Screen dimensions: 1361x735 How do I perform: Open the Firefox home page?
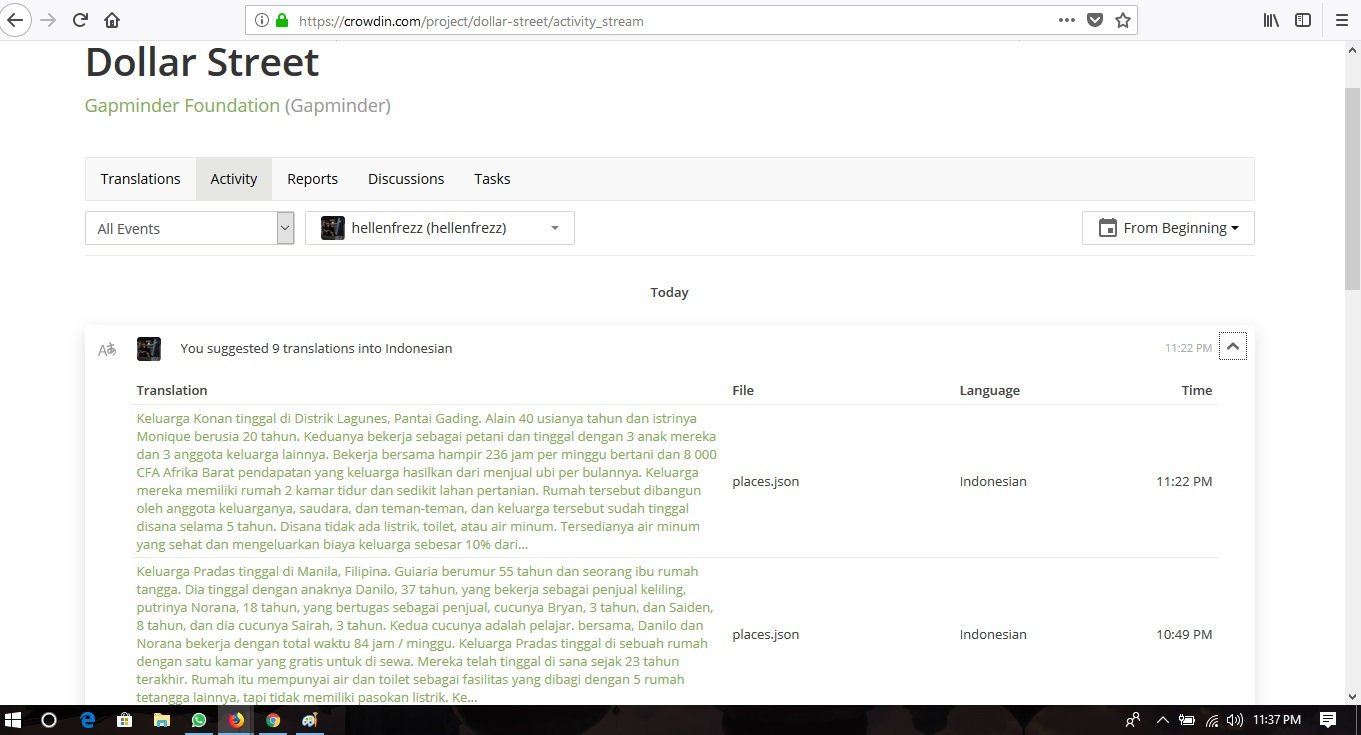point(112,20)
